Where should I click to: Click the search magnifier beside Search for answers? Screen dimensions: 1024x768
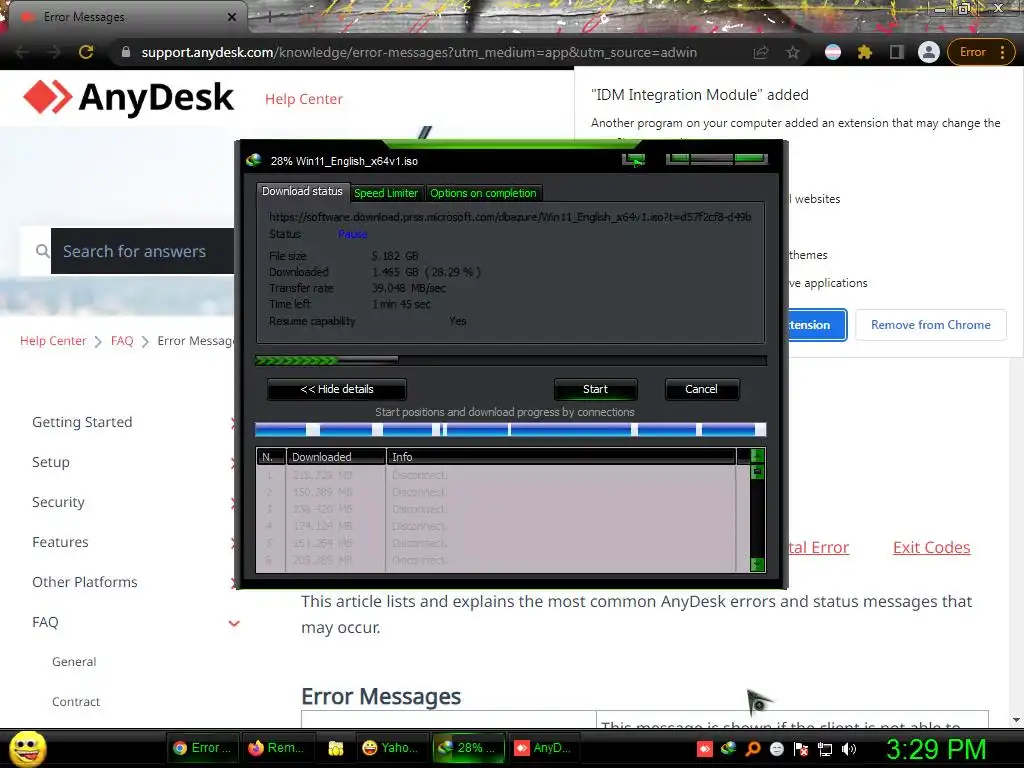42,251
